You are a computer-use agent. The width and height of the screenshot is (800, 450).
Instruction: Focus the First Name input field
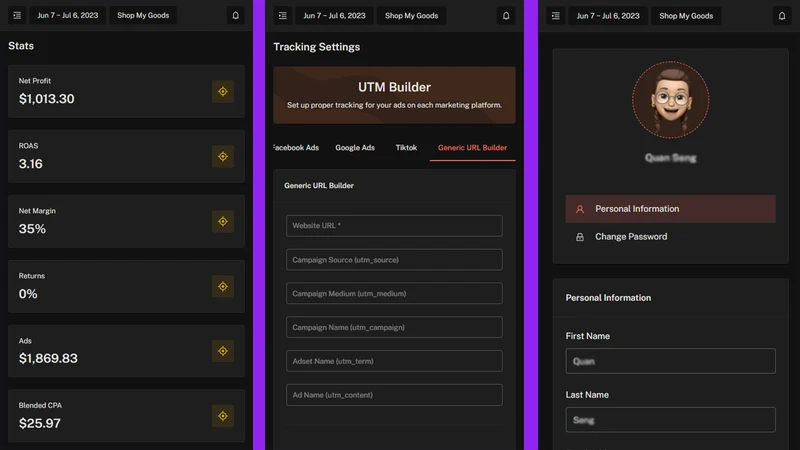point(670,361)
